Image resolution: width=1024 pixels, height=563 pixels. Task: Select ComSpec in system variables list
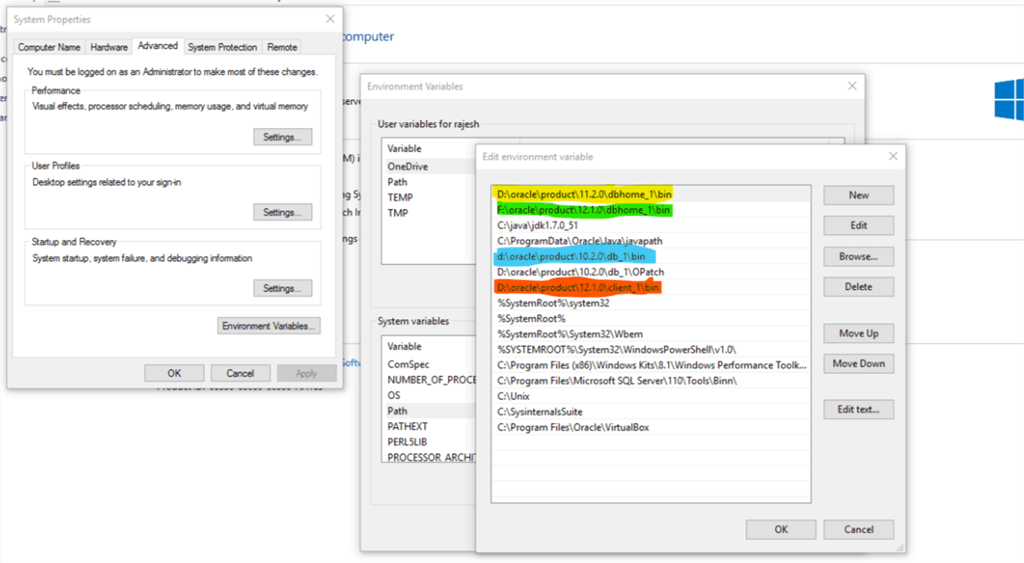click(x=429, y=364)
